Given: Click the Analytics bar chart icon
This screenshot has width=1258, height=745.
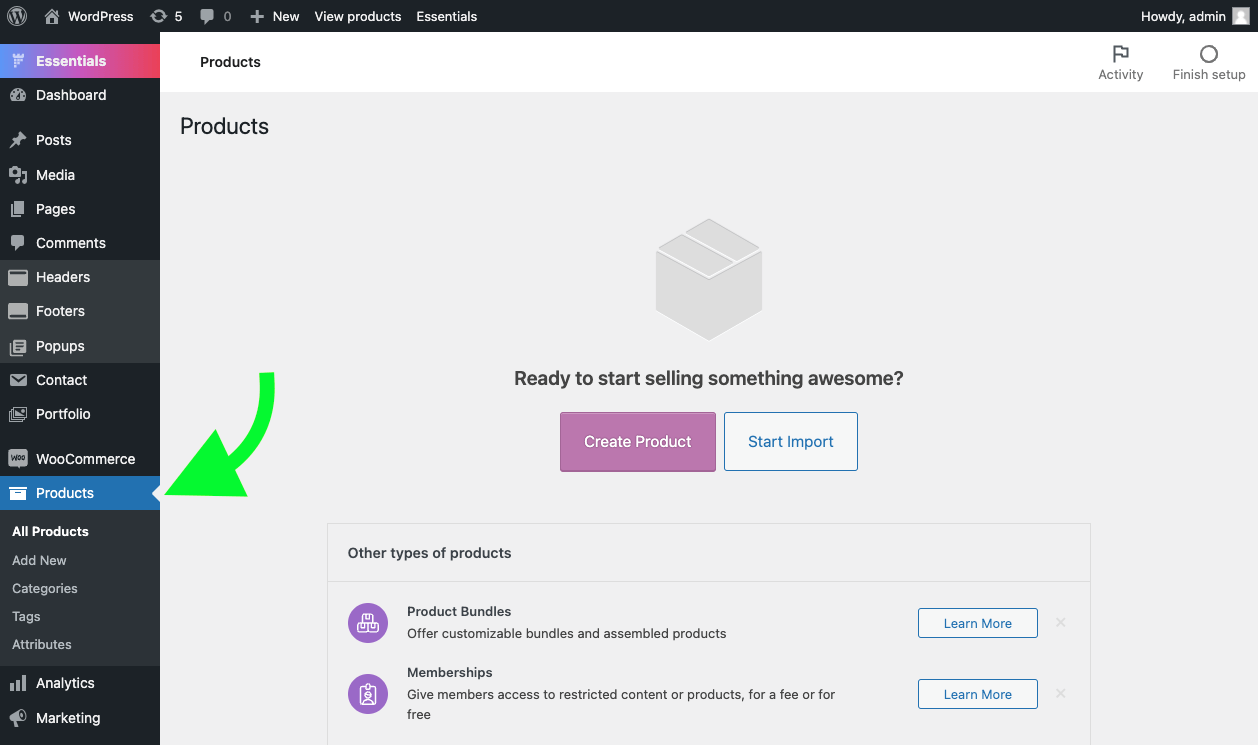Looking at the screenshot, I should point(18,683).
